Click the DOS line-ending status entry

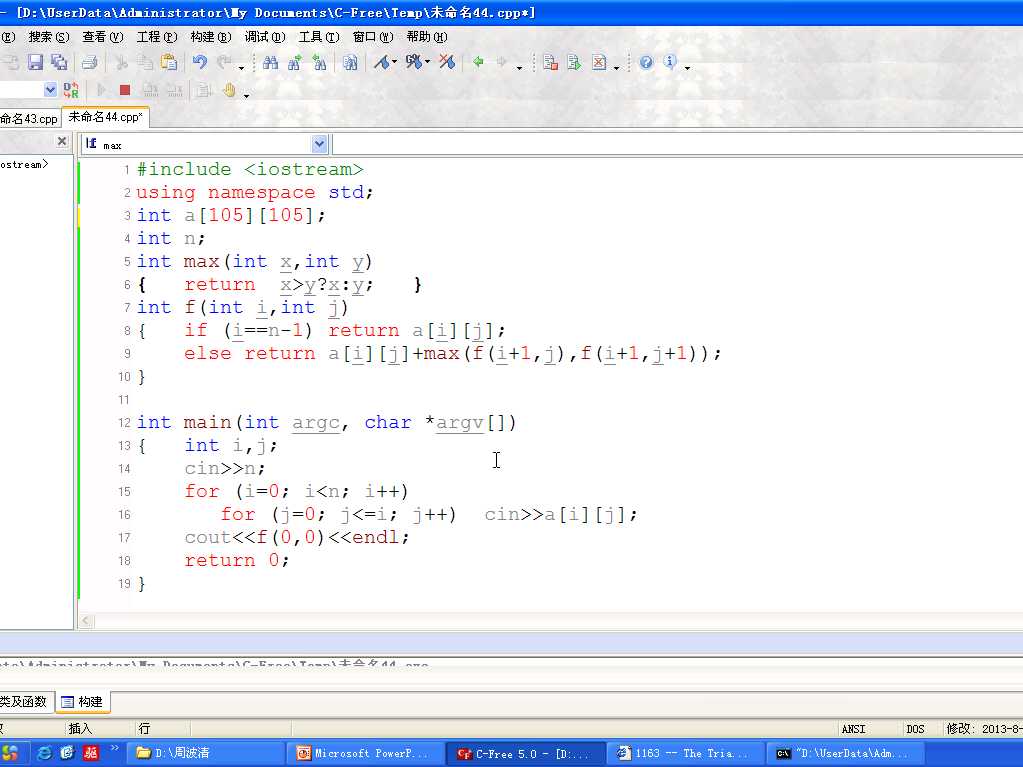tap(915, 729)
